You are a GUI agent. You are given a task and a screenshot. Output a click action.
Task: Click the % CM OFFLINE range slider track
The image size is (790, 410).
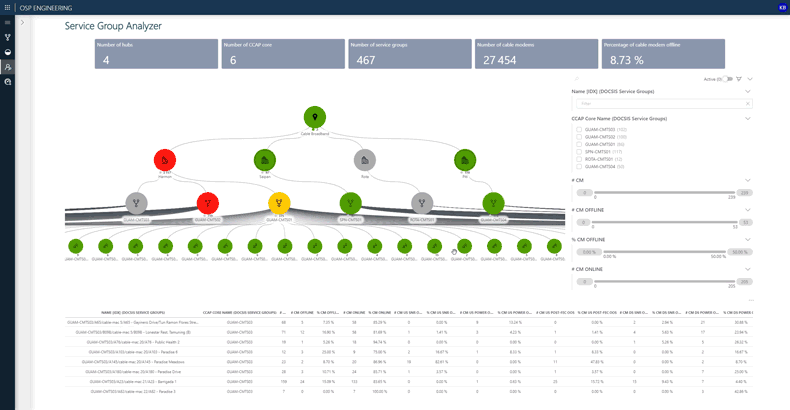click(665, 252)
